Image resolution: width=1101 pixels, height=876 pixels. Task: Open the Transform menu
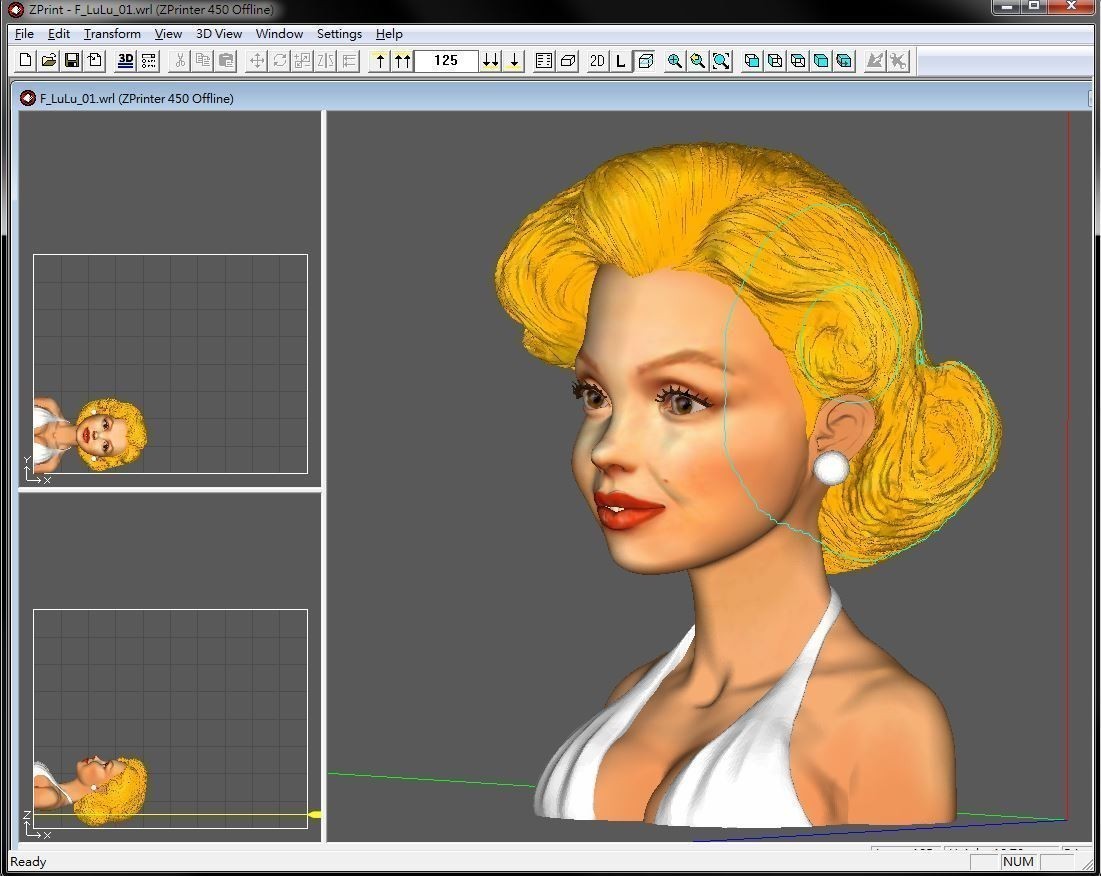coord(112,33)
